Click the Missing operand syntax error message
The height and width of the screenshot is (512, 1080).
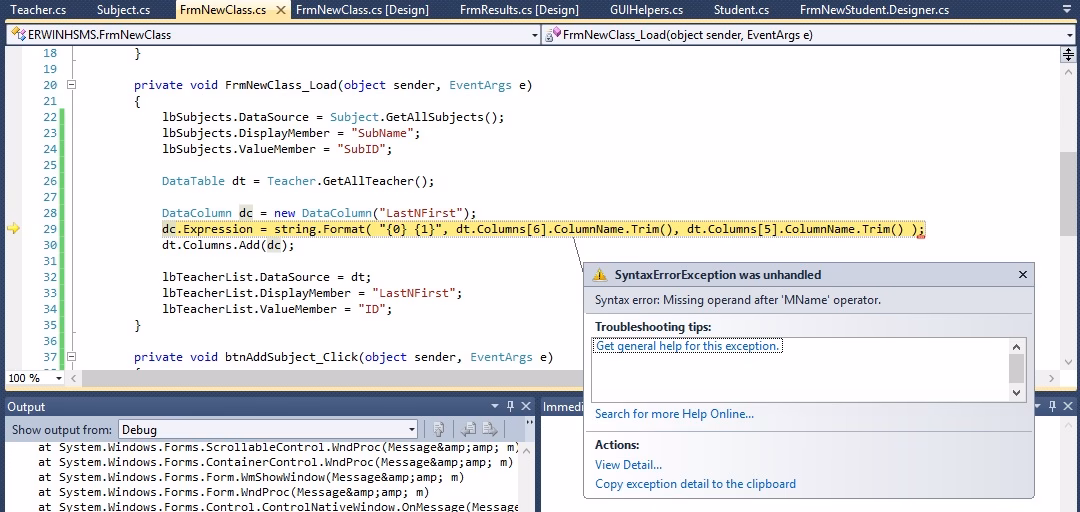[x=738, y=300]
